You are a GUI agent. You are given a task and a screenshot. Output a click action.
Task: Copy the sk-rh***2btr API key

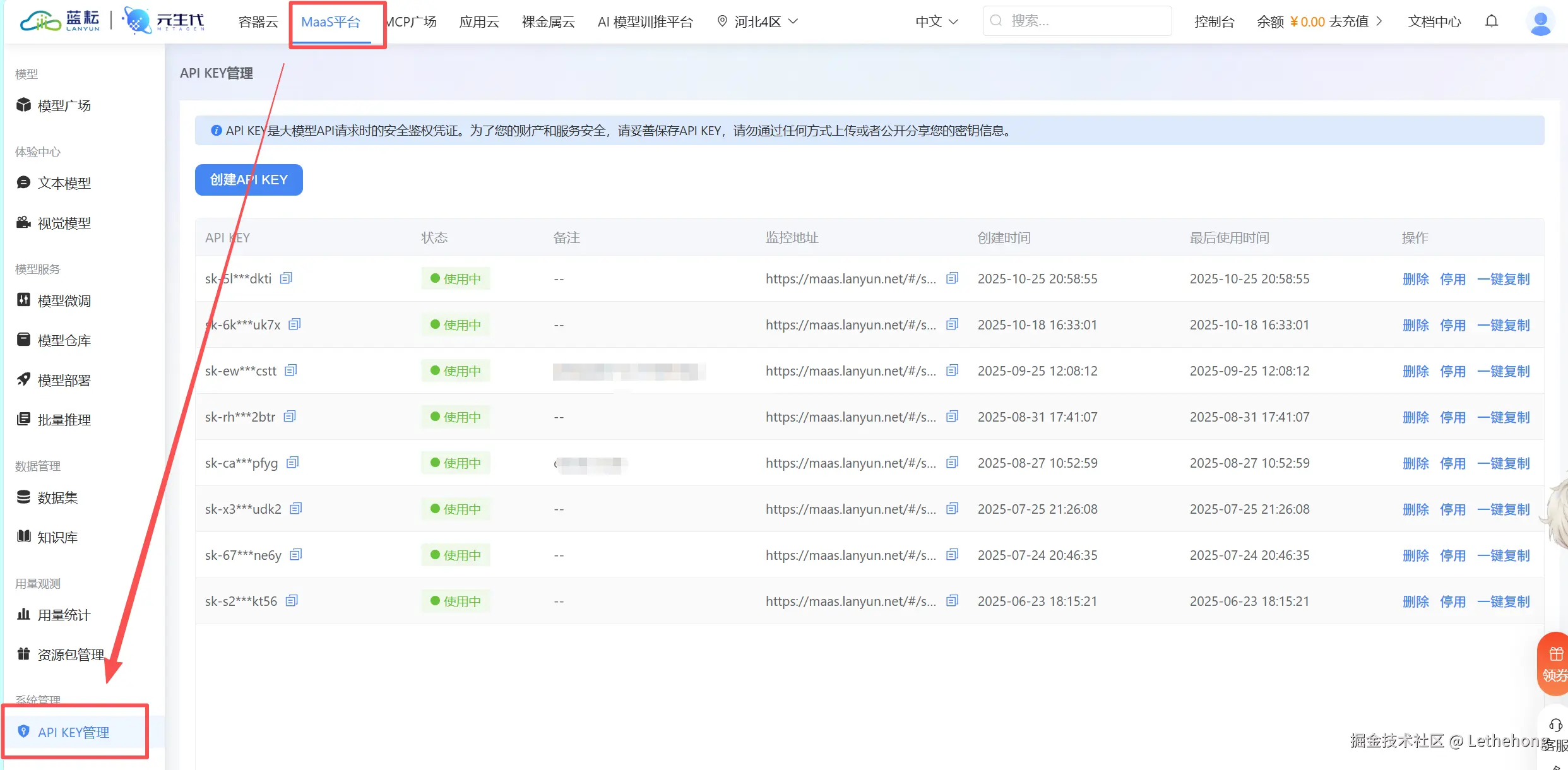pos(290,417)
